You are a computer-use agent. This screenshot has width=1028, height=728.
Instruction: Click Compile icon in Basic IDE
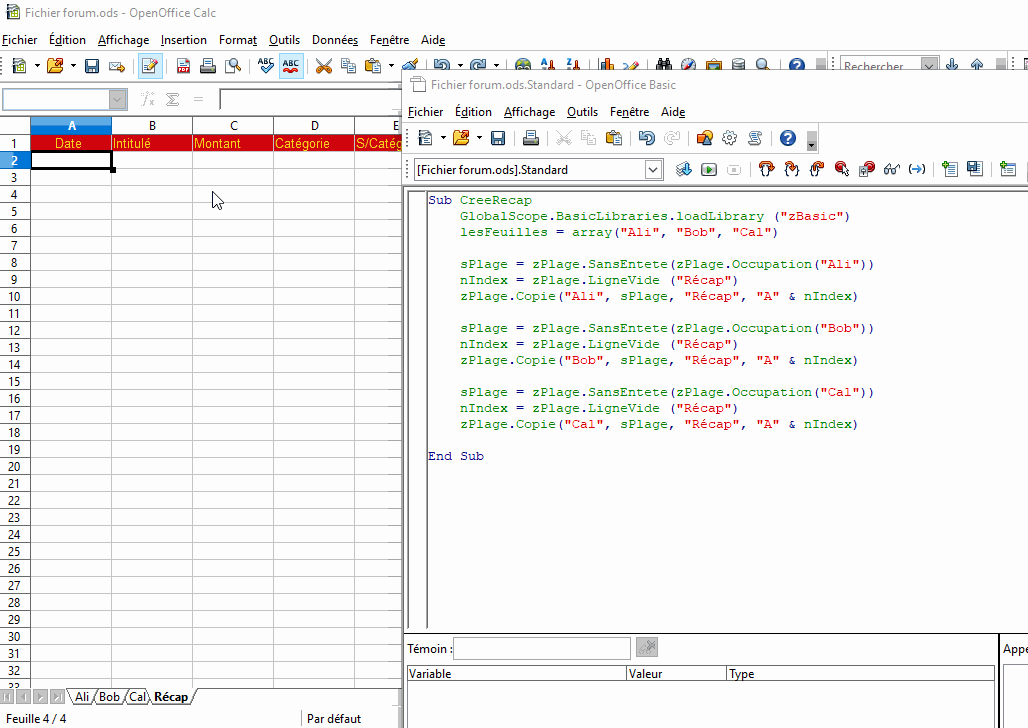coord(683,170)
